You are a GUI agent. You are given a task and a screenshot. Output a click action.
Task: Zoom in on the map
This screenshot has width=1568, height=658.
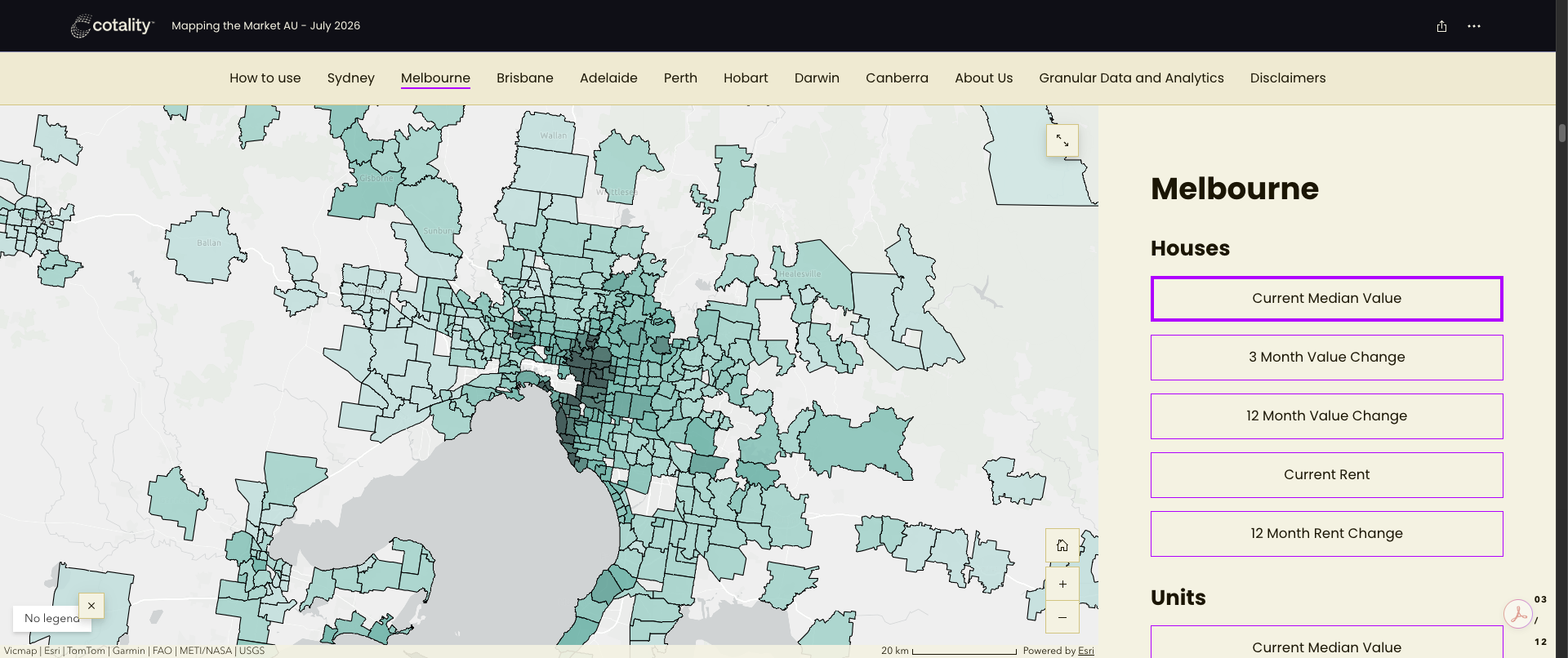point(1062,584)
